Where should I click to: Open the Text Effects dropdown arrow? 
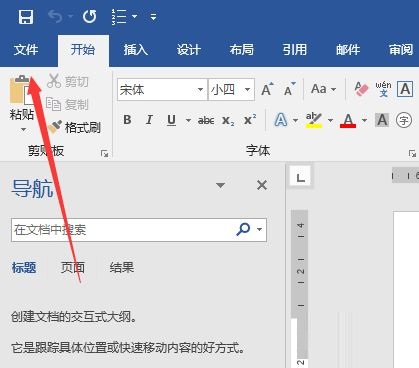point(295,120)
